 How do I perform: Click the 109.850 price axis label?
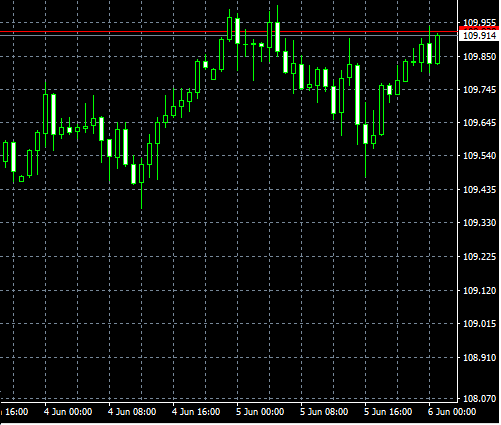(x=480, y=57)
